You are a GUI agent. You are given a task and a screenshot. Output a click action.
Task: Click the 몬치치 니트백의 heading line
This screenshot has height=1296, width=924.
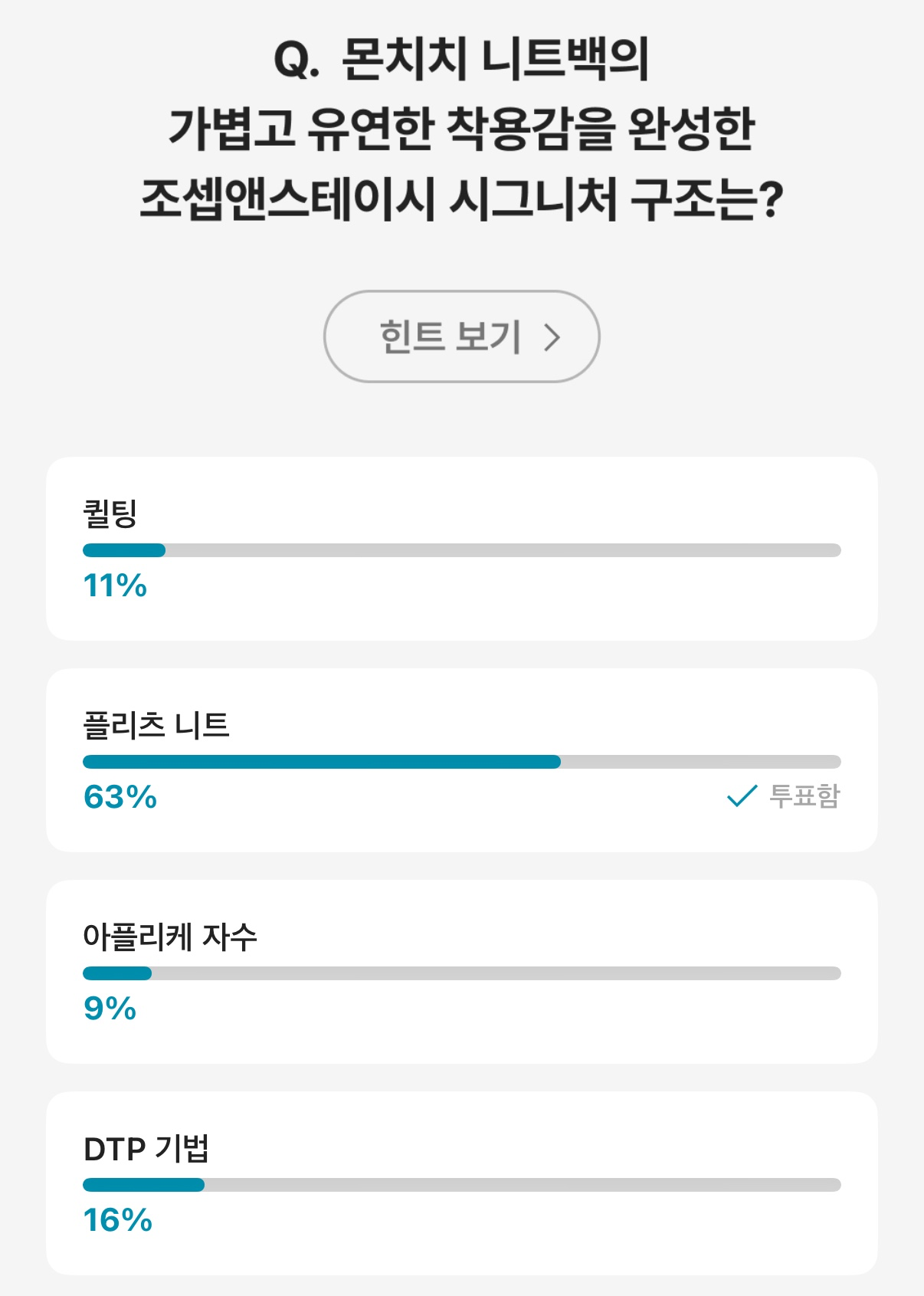point(495,59)
